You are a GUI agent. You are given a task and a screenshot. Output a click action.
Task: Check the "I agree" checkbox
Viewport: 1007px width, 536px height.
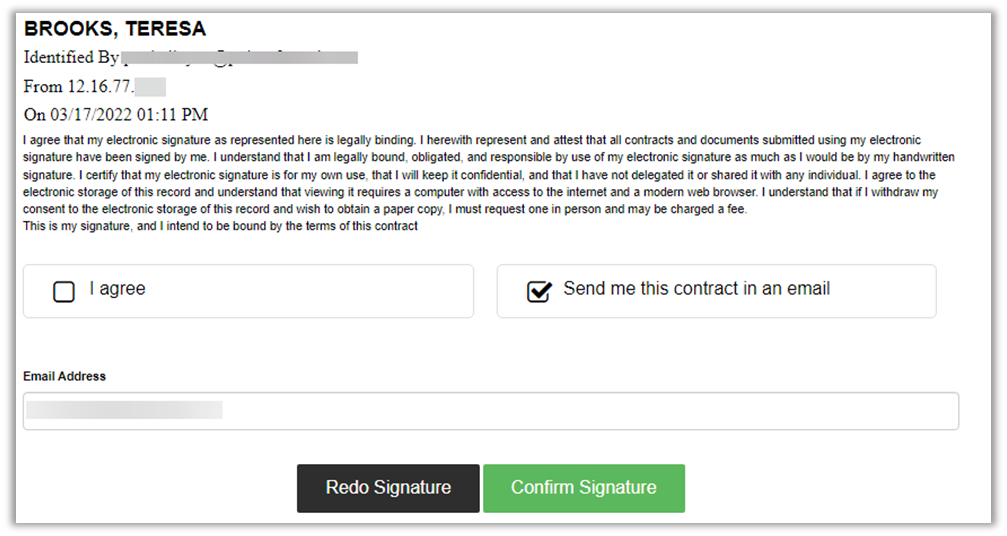[64, 292]
